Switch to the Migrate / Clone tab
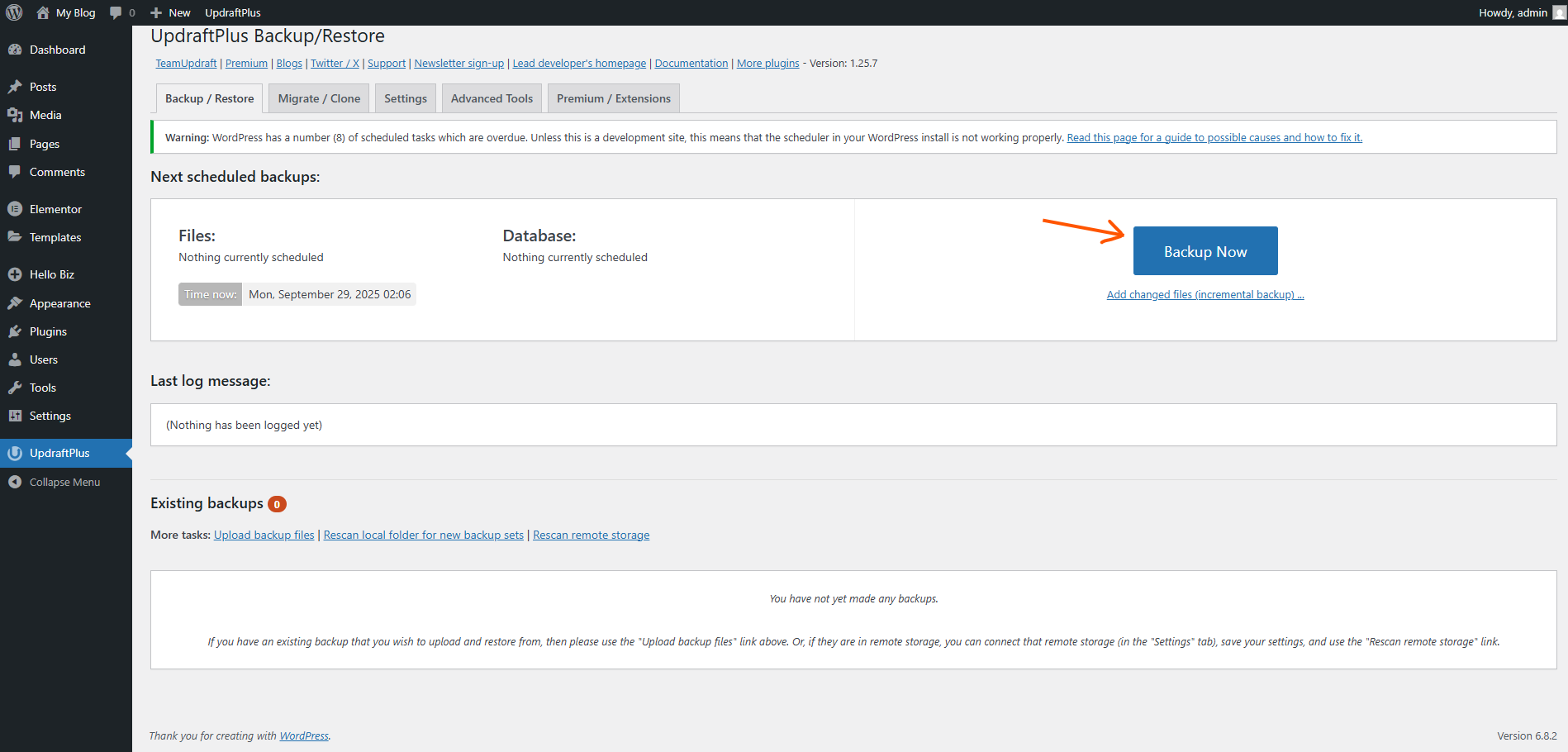Image resolution: width=1568 pixels, height=752 pixels. pyautogui.click(x=319, y=98)
